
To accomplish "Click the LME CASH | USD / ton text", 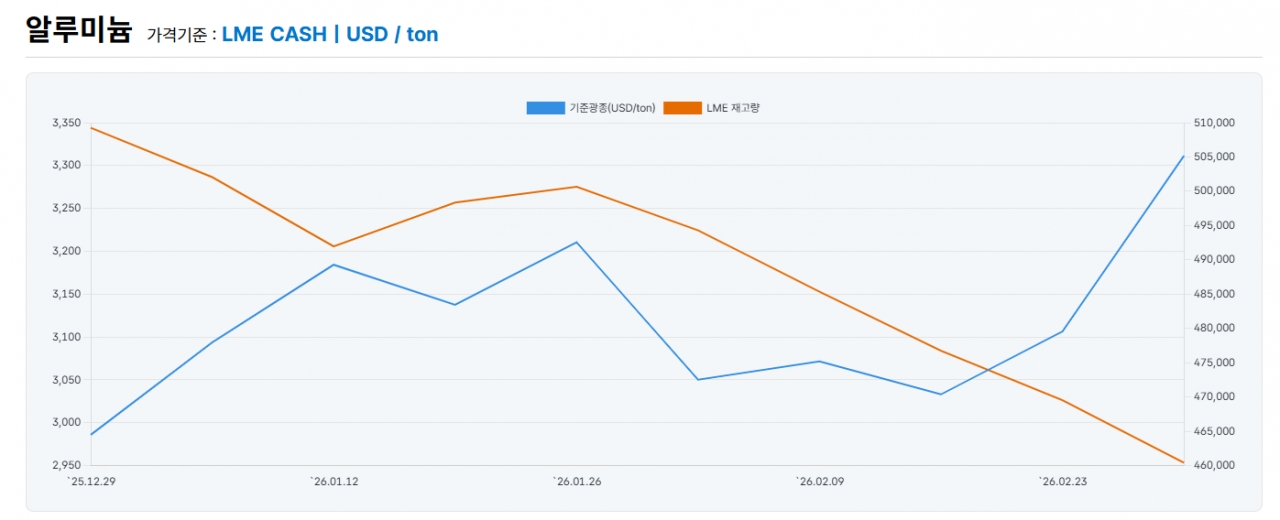I will tap(330, 34).
